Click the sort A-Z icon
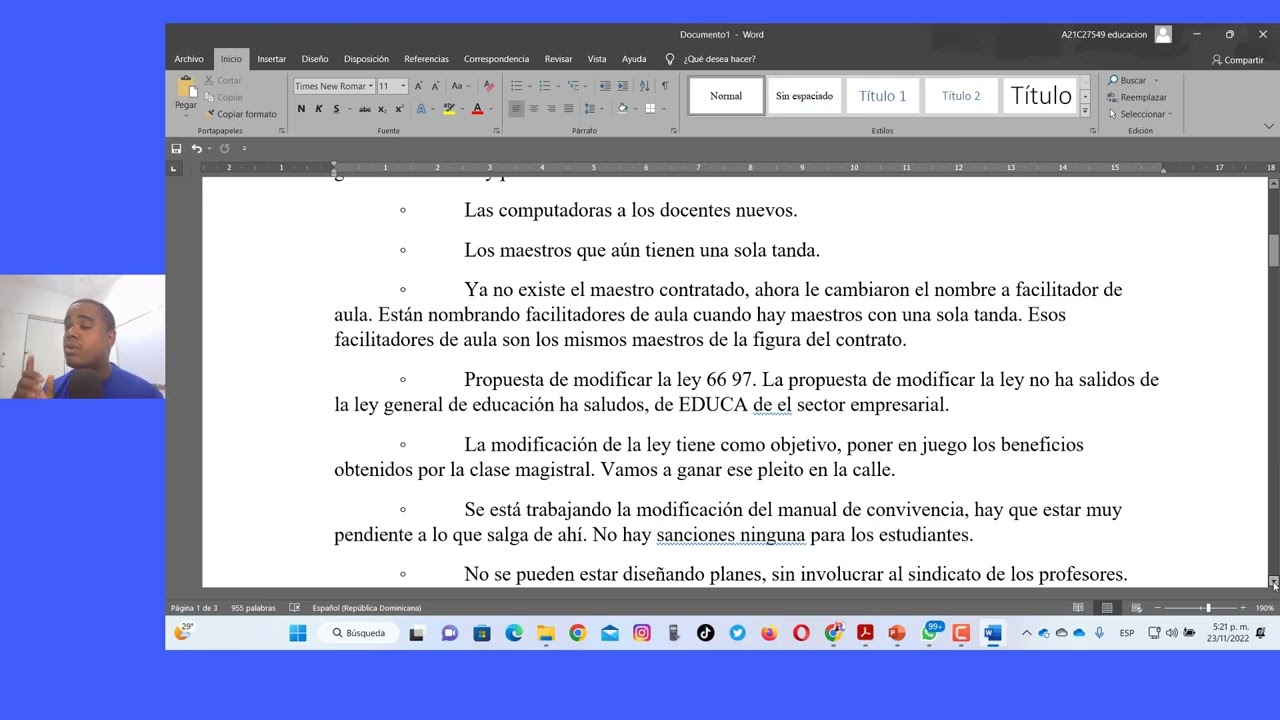The image size is (1280, 720). point(644,86)
